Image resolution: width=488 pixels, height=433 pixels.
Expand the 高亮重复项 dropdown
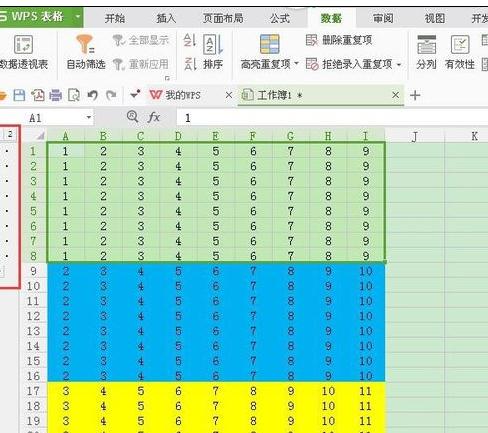tap(296, 63)
